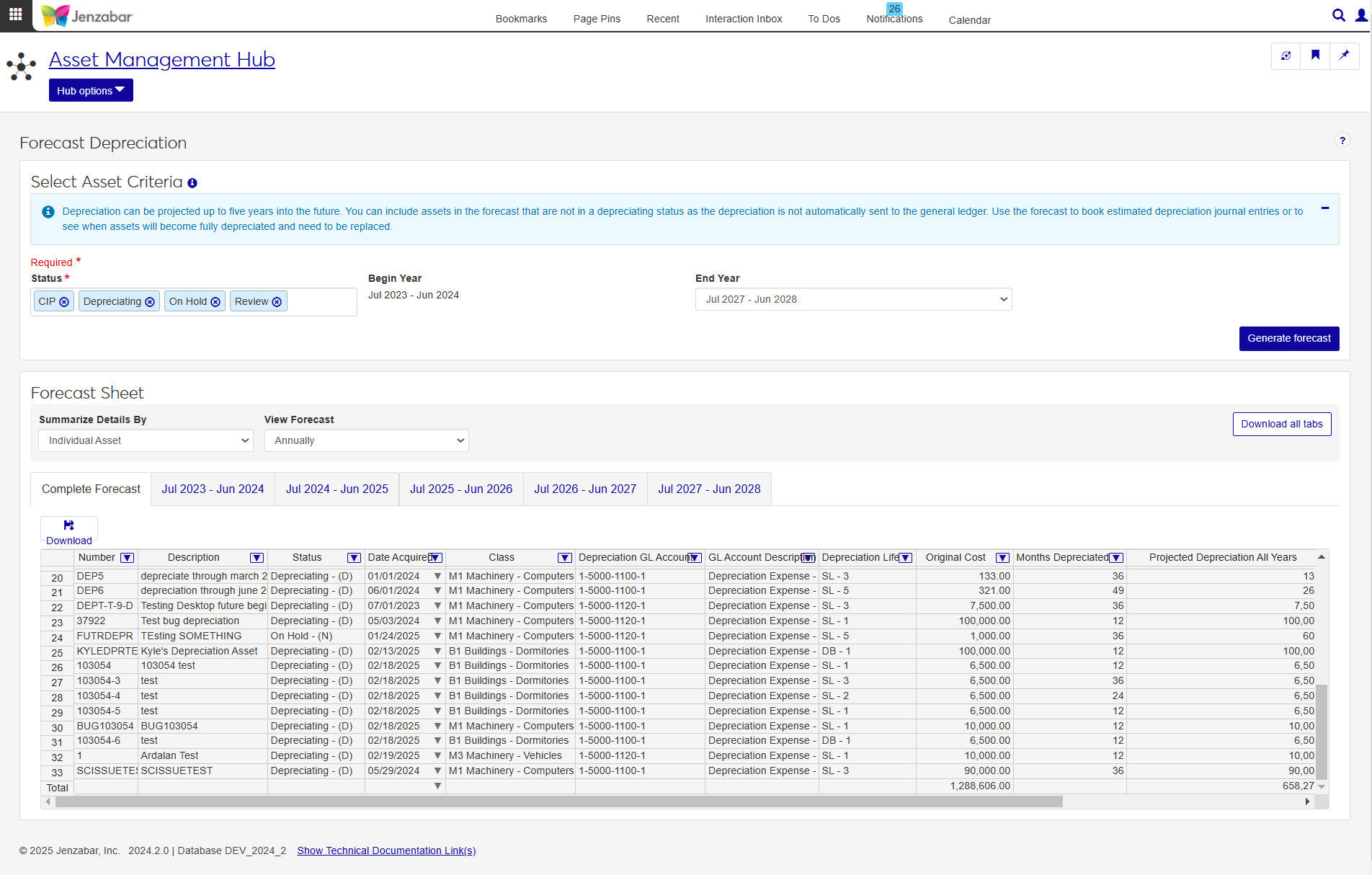
Task: Click the Generate forecast button
Action: (x=1288, y=339)
